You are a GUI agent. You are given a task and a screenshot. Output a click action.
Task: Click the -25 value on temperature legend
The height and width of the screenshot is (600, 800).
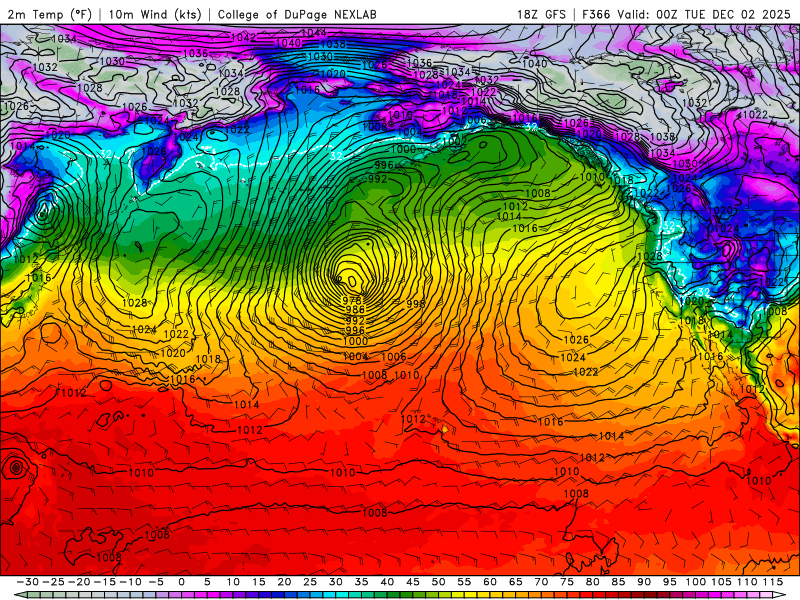coord(54,582)
